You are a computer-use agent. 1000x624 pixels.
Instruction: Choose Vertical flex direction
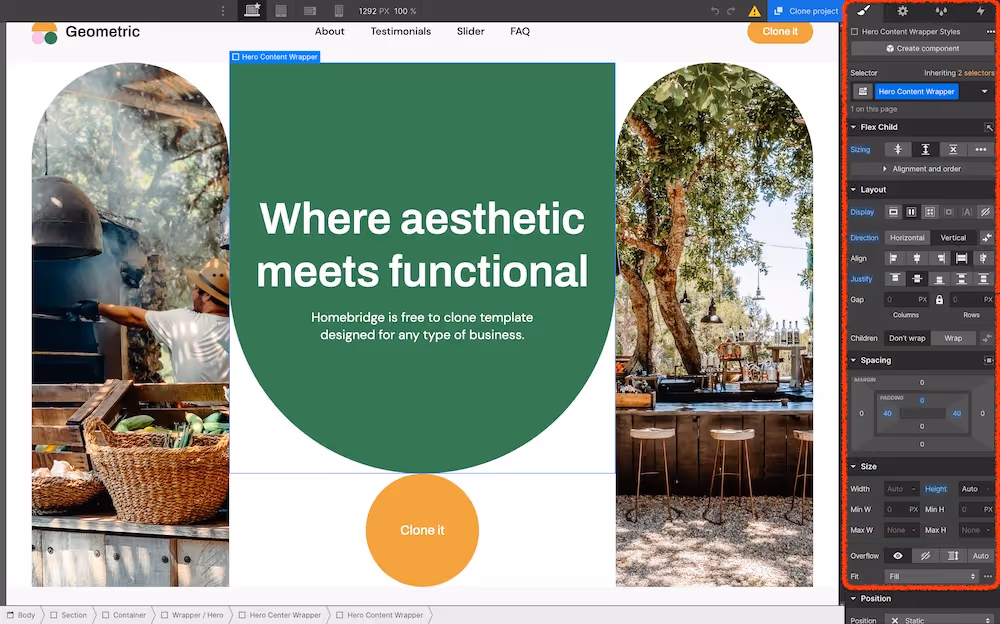point(953,237)
